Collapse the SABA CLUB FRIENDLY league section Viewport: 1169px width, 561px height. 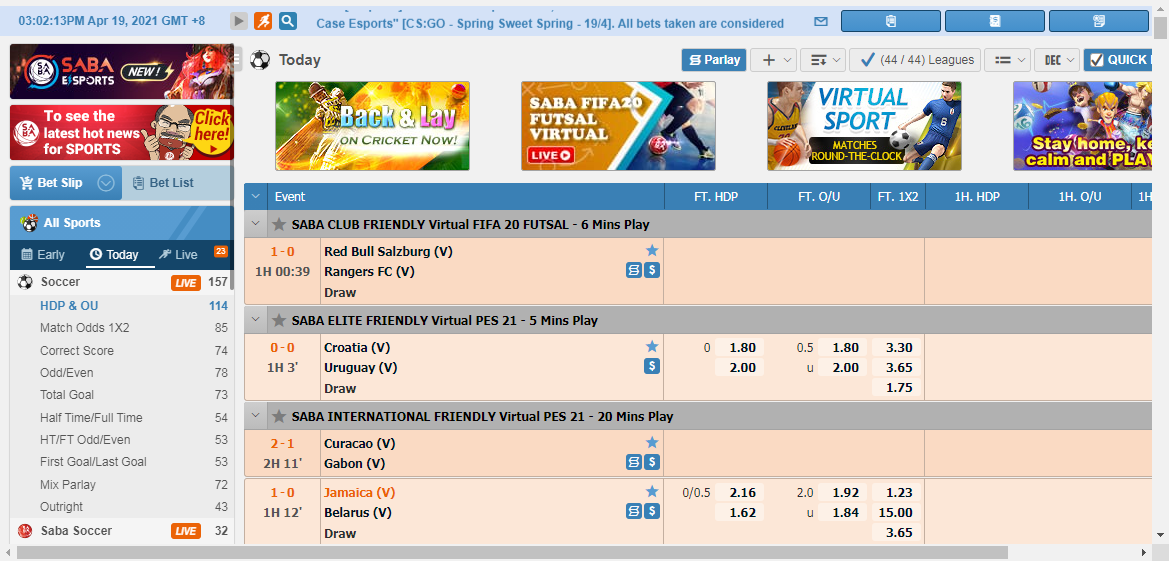tap(256, 225)
